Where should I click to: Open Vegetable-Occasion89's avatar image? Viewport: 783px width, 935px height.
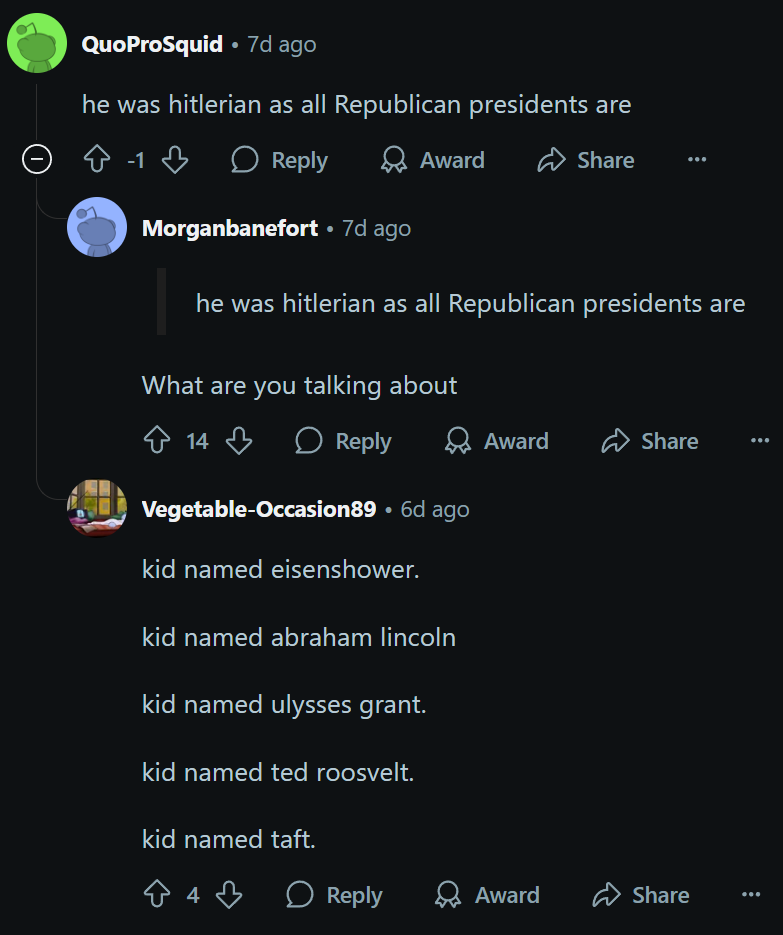(x=97, y=508)
